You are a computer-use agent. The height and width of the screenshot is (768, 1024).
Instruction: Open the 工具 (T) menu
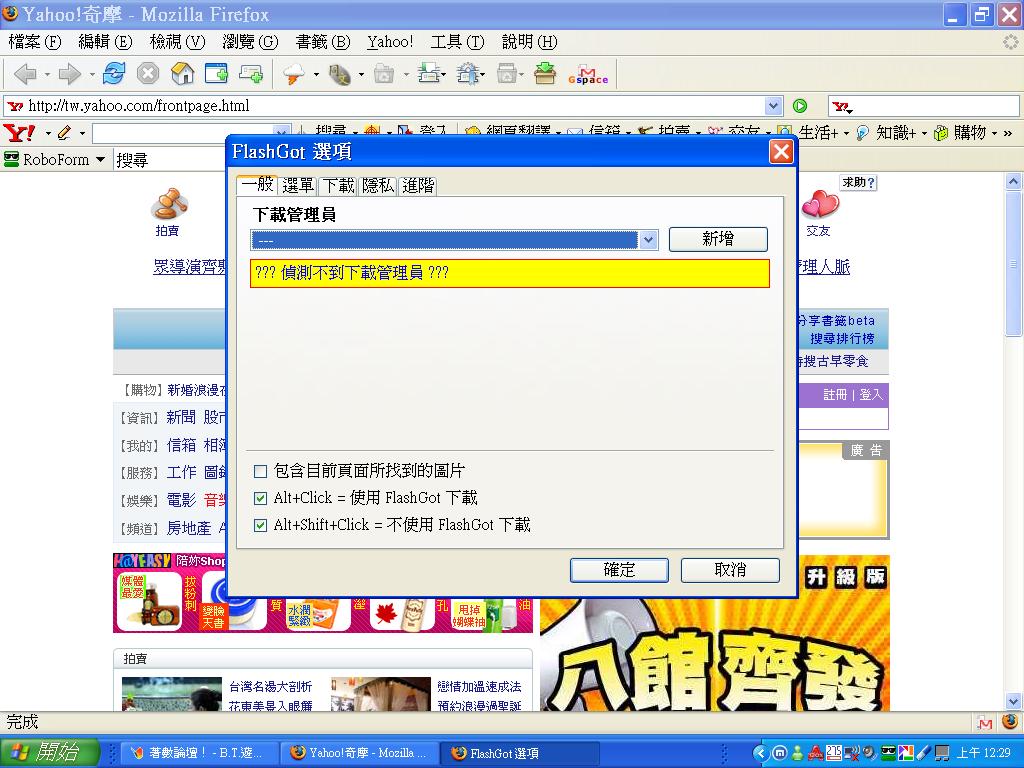pyautogui.click(x=457, y=42)
